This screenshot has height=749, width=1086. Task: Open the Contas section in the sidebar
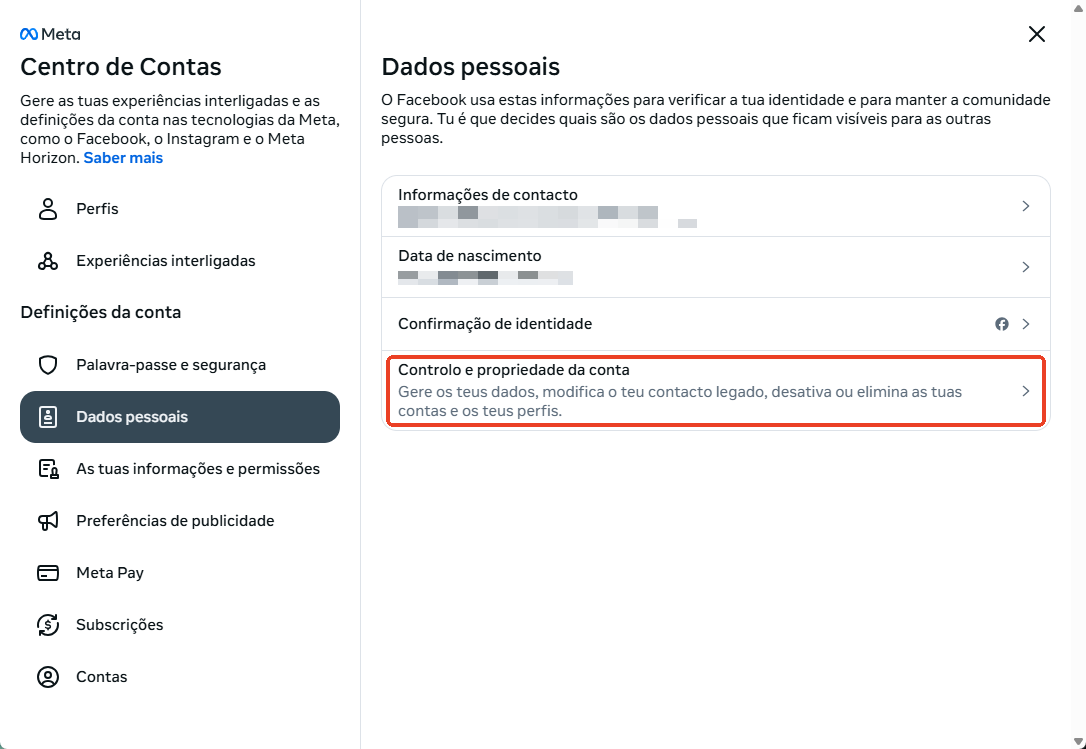(x=102, y=677)
